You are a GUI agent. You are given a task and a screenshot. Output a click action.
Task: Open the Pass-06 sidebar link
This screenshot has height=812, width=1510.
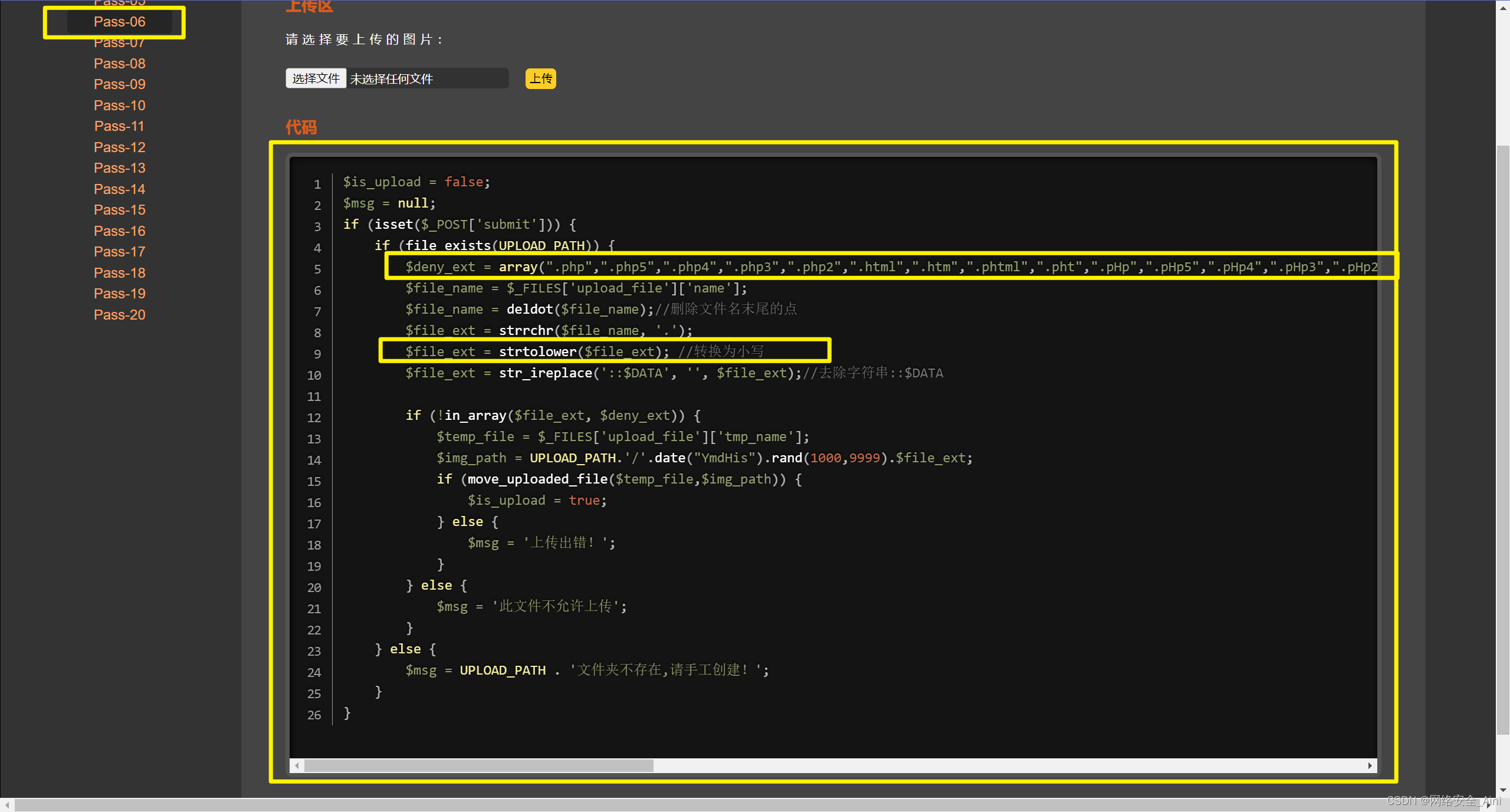tap(119, 22)
